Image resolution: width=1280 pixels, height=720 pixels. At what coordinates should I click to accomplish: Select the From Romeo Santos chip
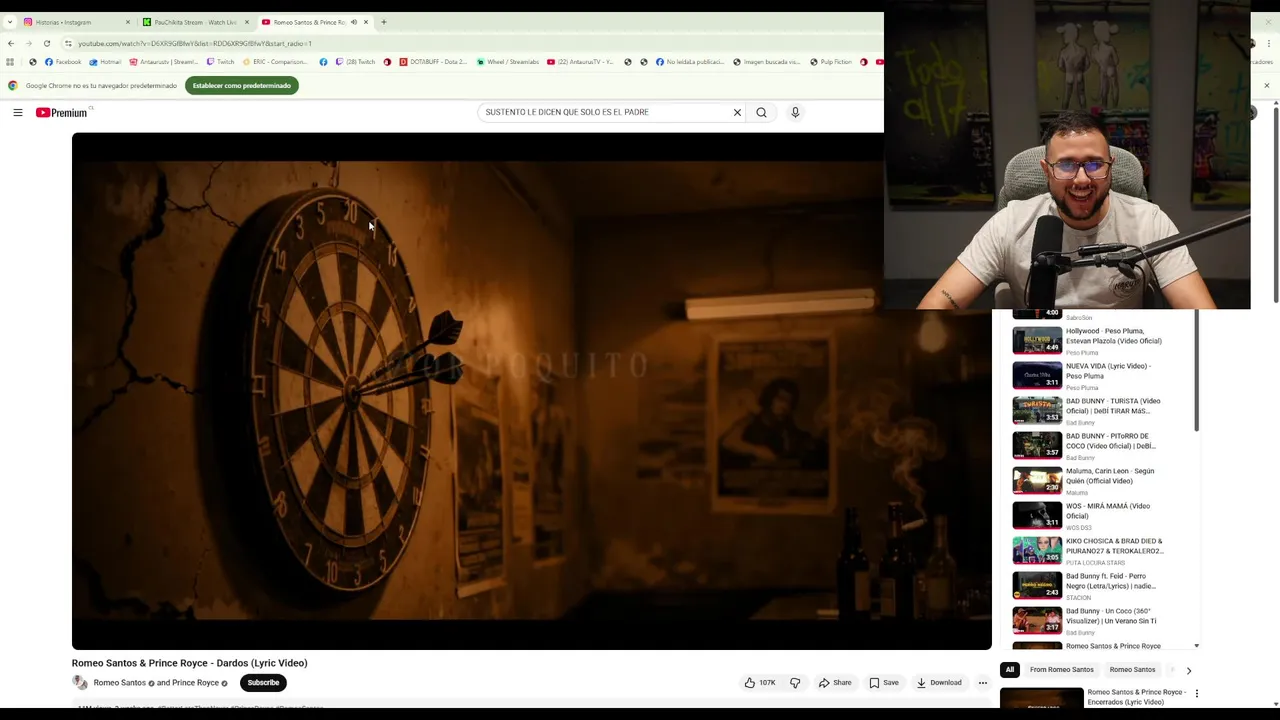pos(1061,670)
